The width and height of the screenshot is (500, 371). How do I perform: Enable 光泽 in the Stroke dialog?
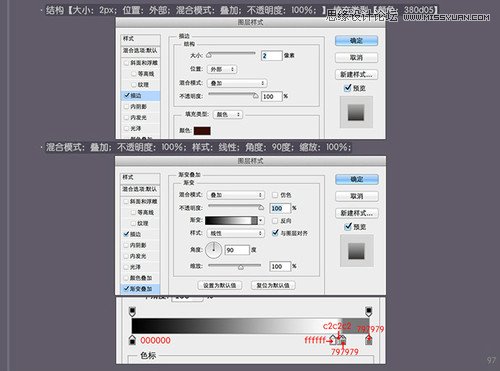pos(126,128)
